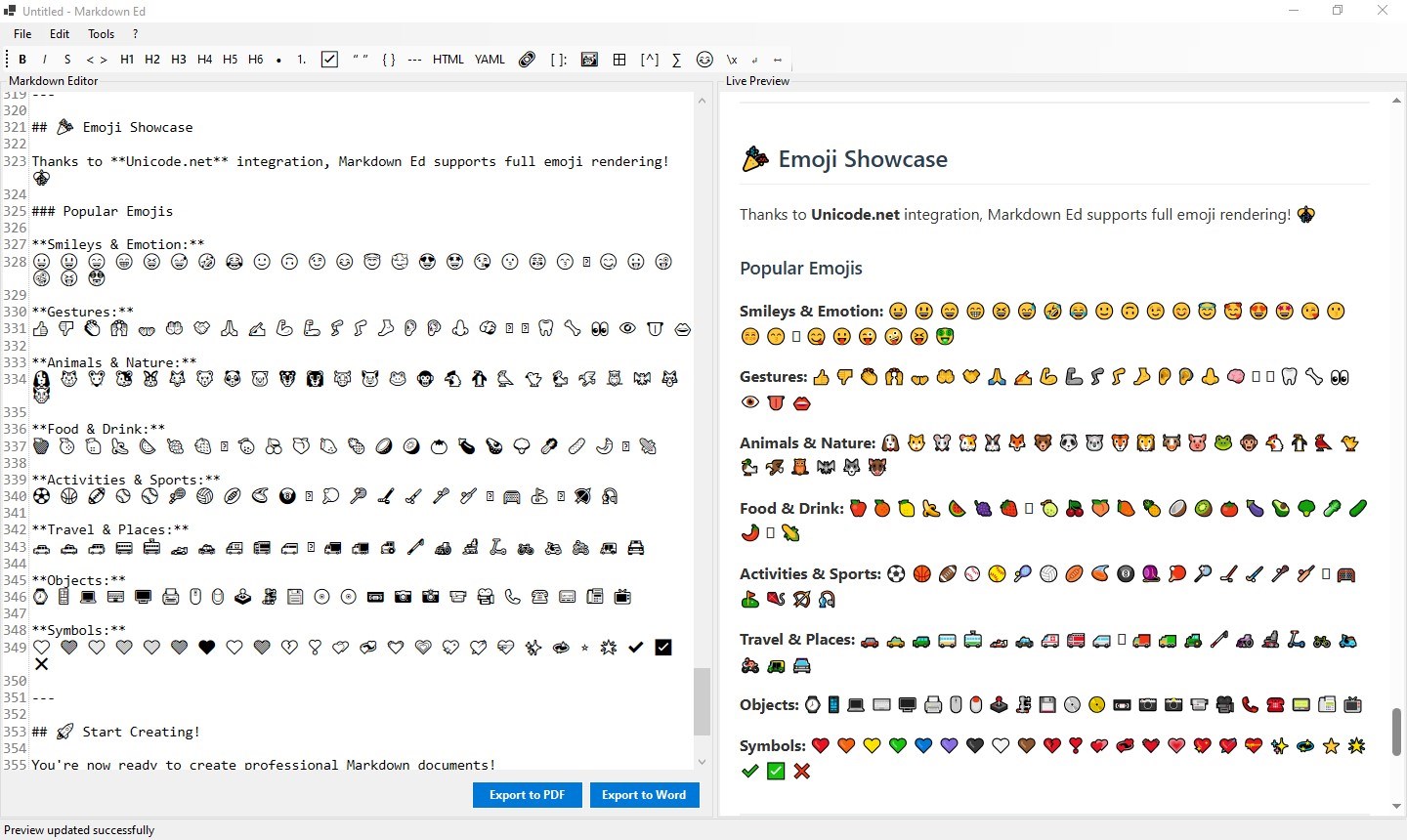Image resolution: width=1407 pixels, height=840 pixels.
Task: Apply italic formatting with the I button
Action: pyautogui.click(x=44, y=60)
